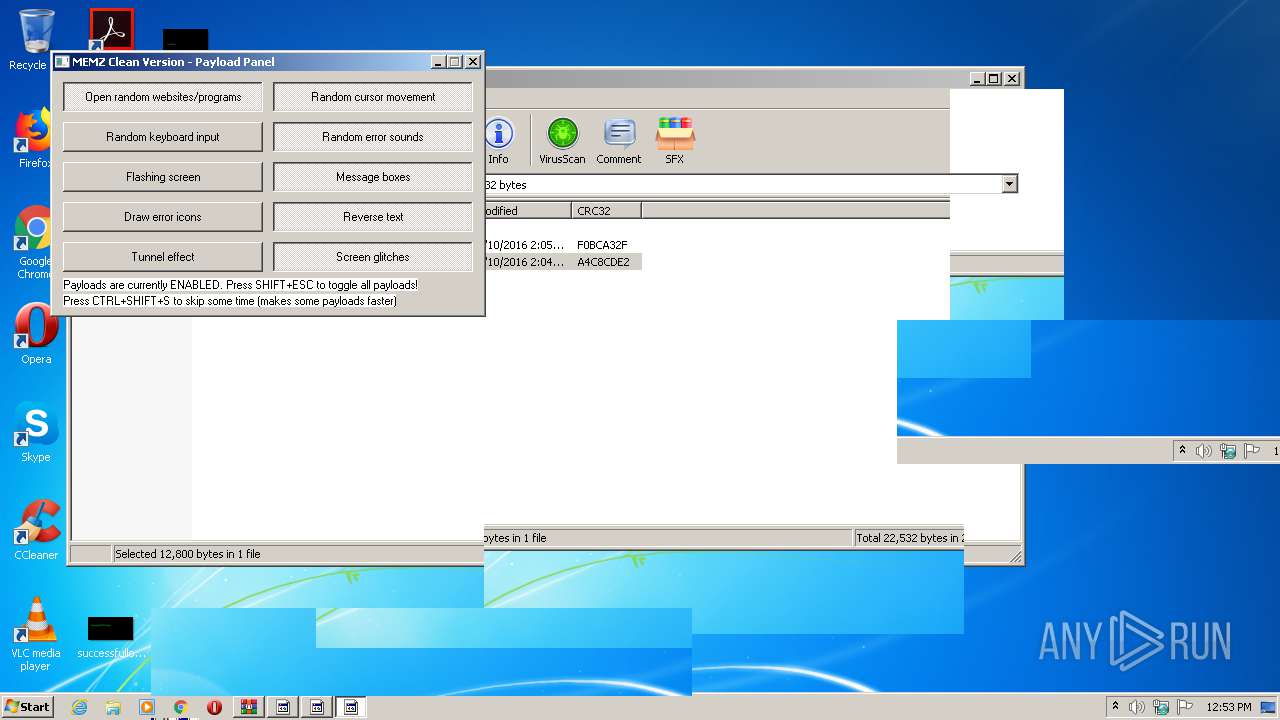Click the Info icon in WinRAR toolbar
Screen dimensions: 1280x720
coord(499,141)
